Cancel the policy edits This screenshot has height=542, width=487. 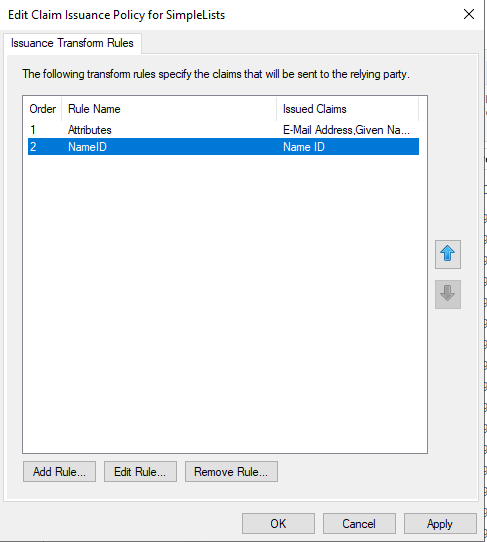pos(359,524)
